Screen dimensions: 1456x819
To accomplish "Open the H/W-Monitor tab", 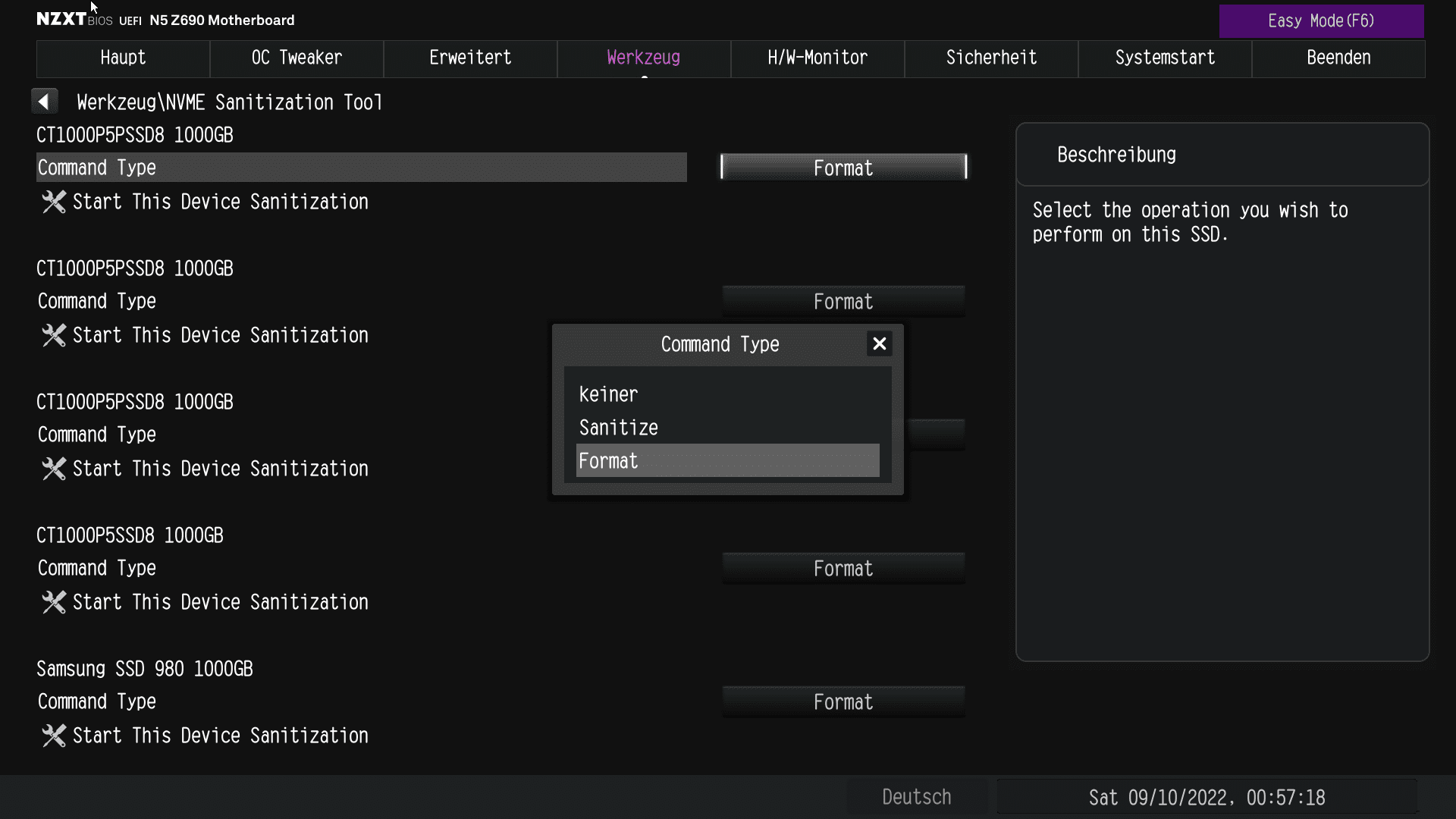I will pos(817,58).
